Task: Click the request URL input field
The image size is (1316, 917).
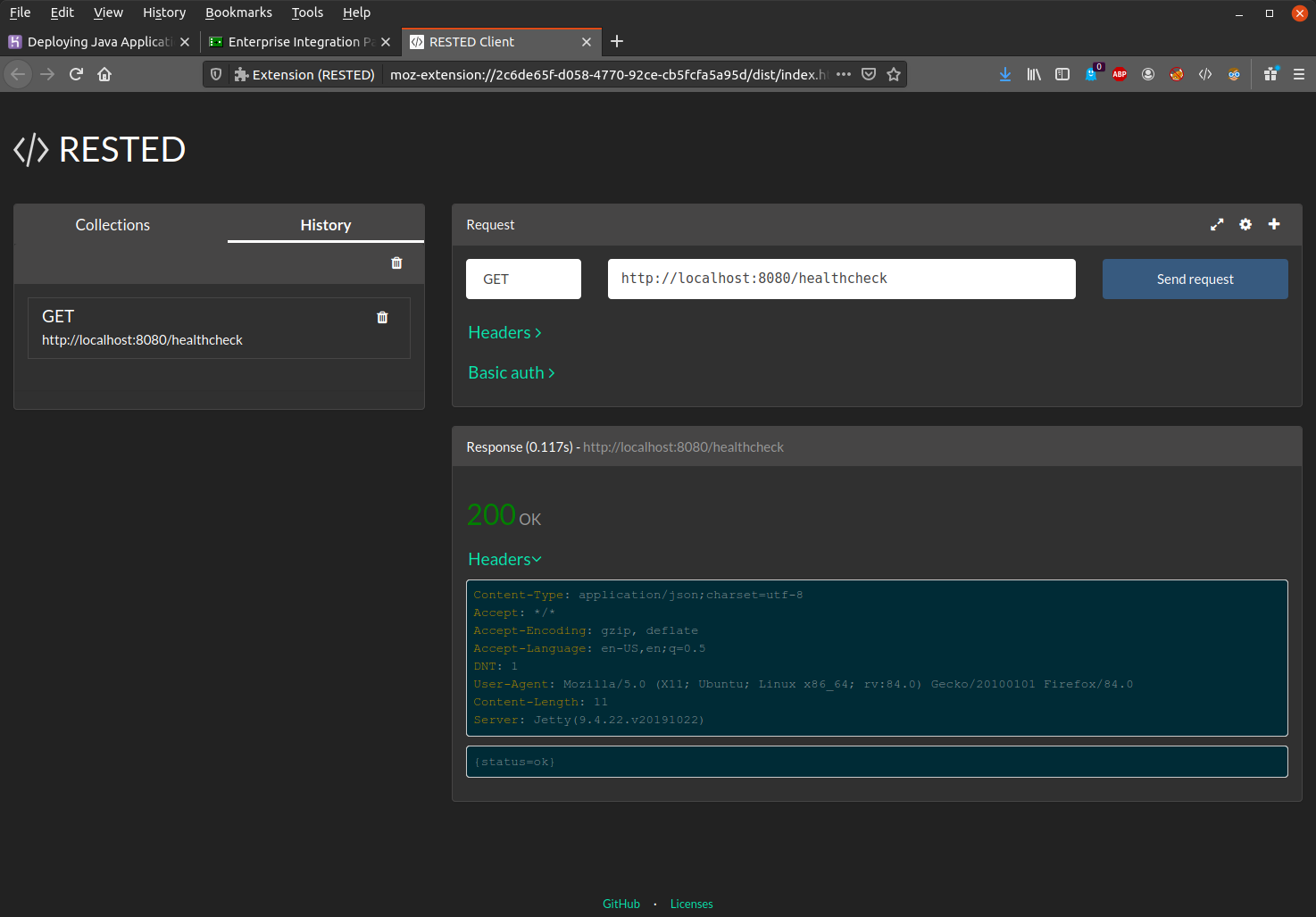Action: pos(842,279)
